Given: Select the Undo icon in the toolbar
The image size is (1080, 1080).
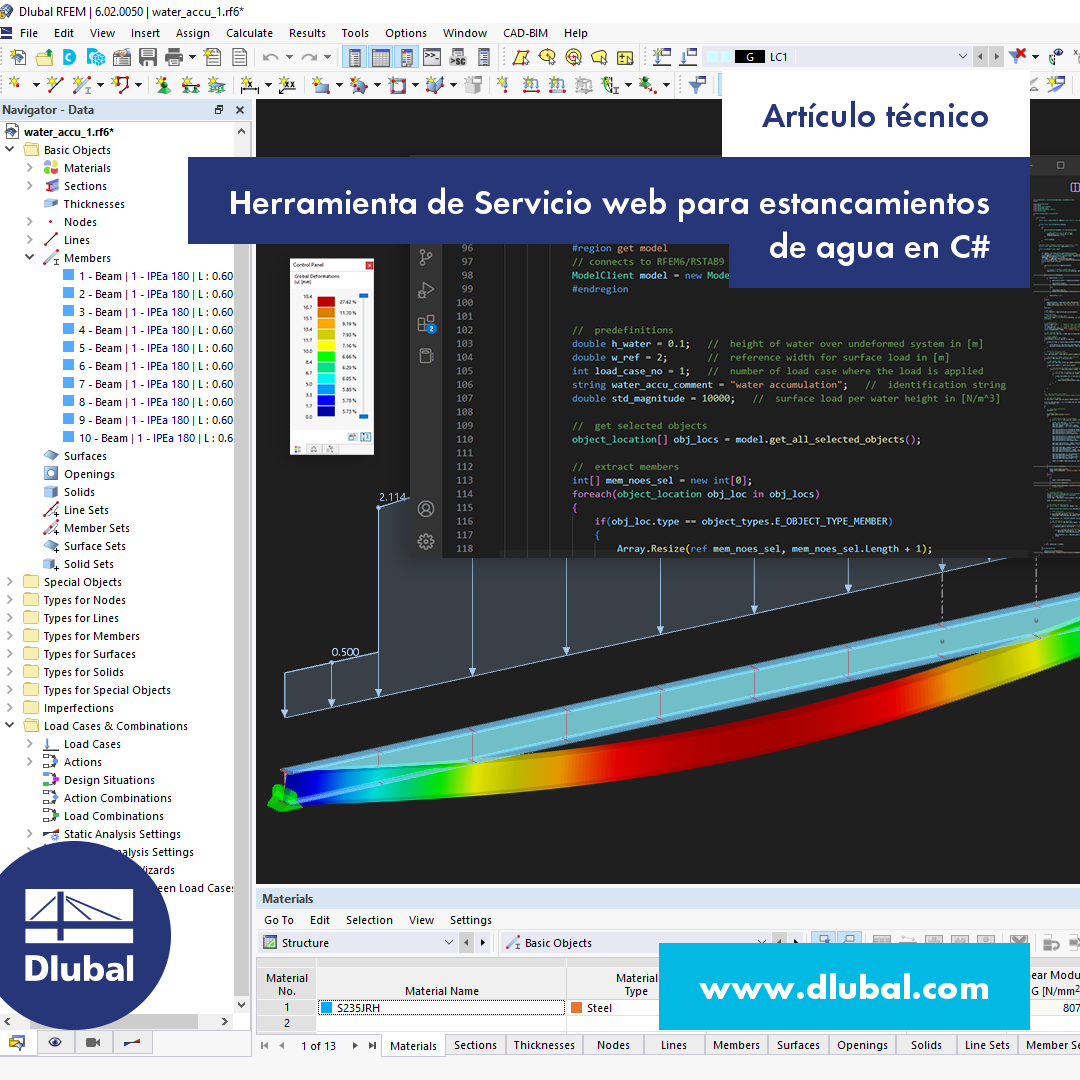Looking at the screenshot, I should click(x=270, y=57).
